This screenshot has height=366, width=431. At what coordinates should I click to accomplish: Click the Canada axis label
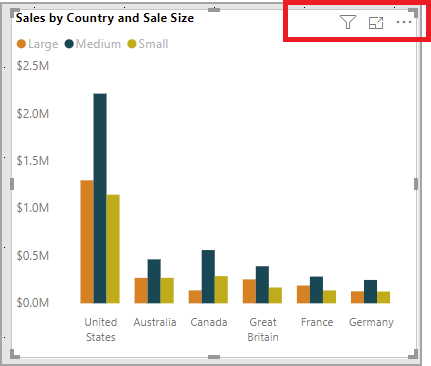point(209,322)
